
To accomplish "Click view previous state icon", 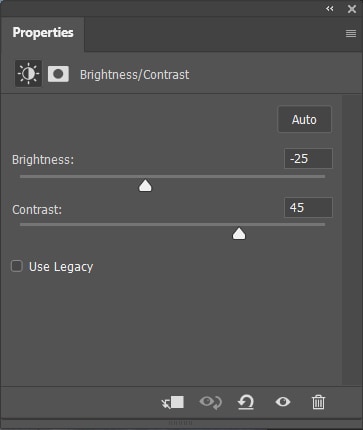I will pos(211,402).
